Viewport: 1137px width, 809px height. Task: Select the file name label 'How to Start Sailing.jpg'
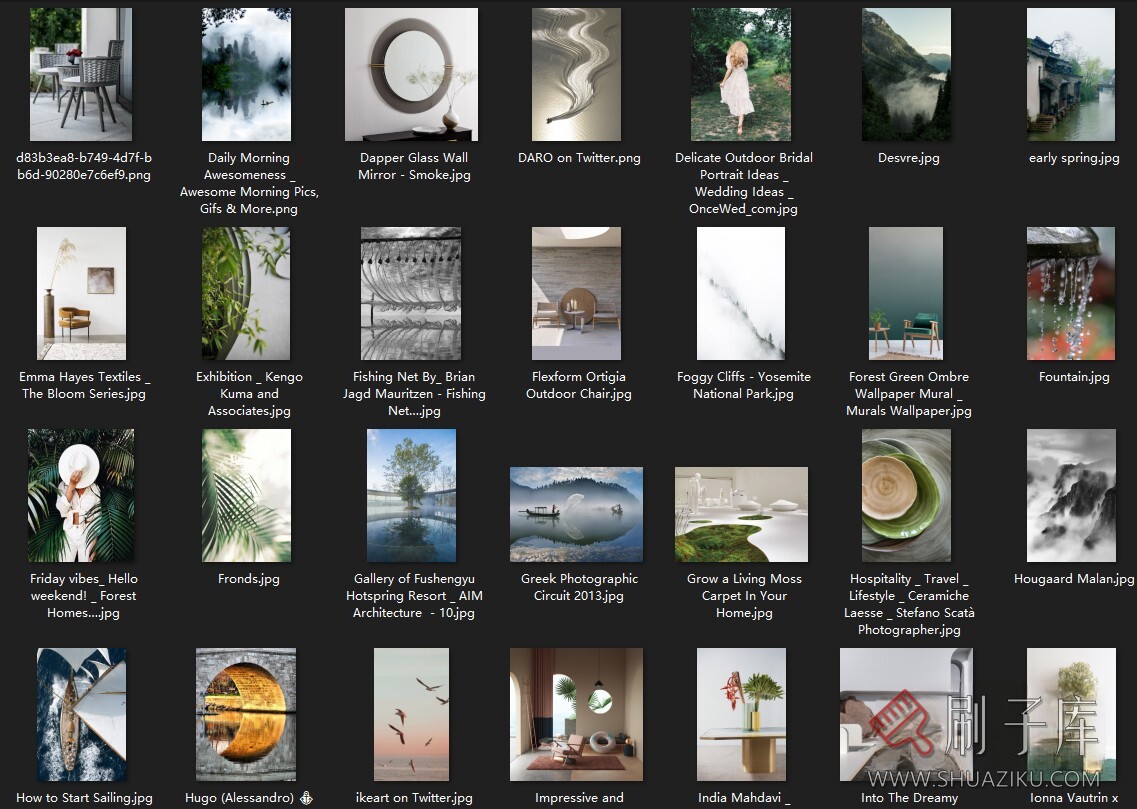coord(85,798)
